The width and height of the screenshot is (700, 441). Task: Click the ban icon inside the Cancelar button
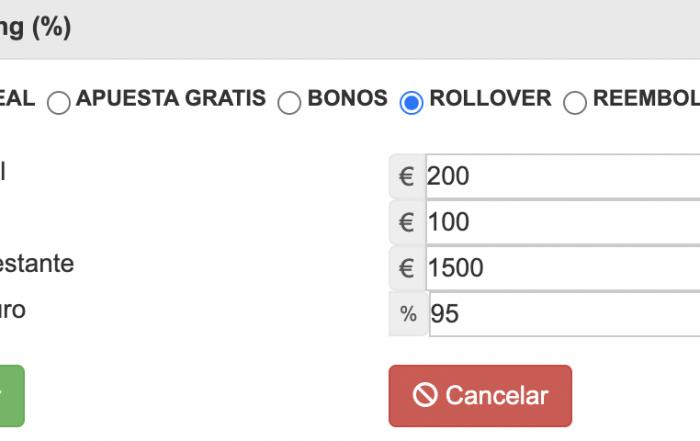click(x=425, y=395)
